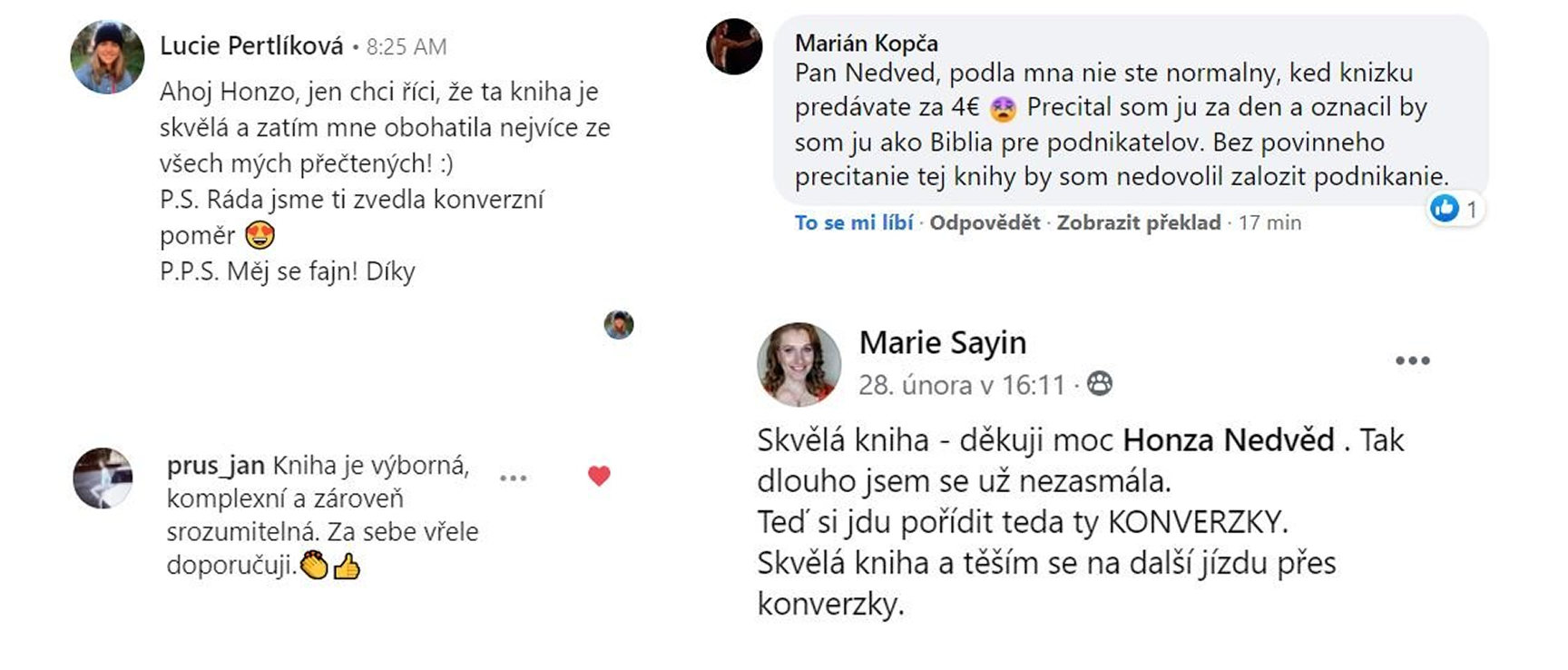Click the thumbs-up emoji after "doporučuji"
Image resolution: width=1568 pixels, height=670 pixels.
pos(347,567)
